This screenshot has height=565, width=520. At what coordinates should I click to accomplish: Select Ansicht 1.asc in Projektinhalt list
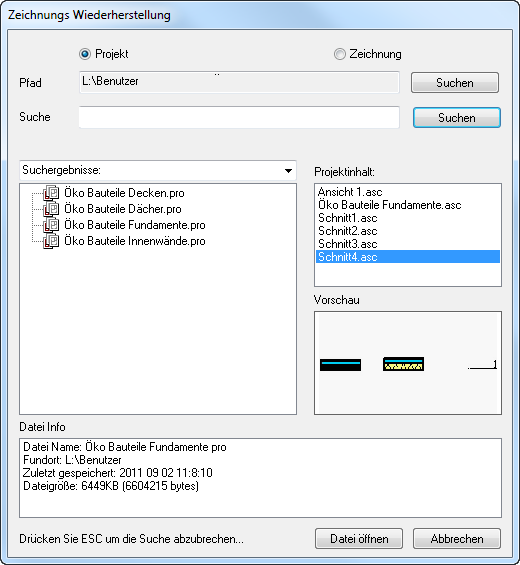click(350, 192)
